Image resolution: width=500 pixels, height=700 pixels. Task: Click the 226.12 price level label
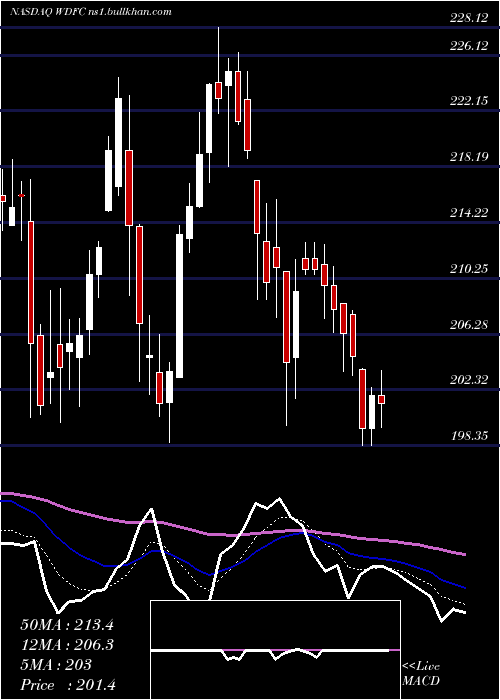point(467,46)
